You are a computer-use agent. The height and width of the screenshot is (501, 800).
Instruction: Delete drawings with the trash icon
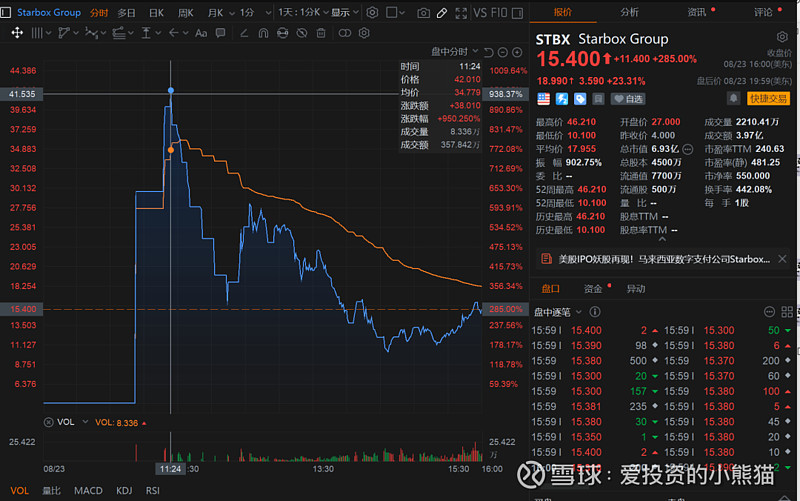pos(321,33)
